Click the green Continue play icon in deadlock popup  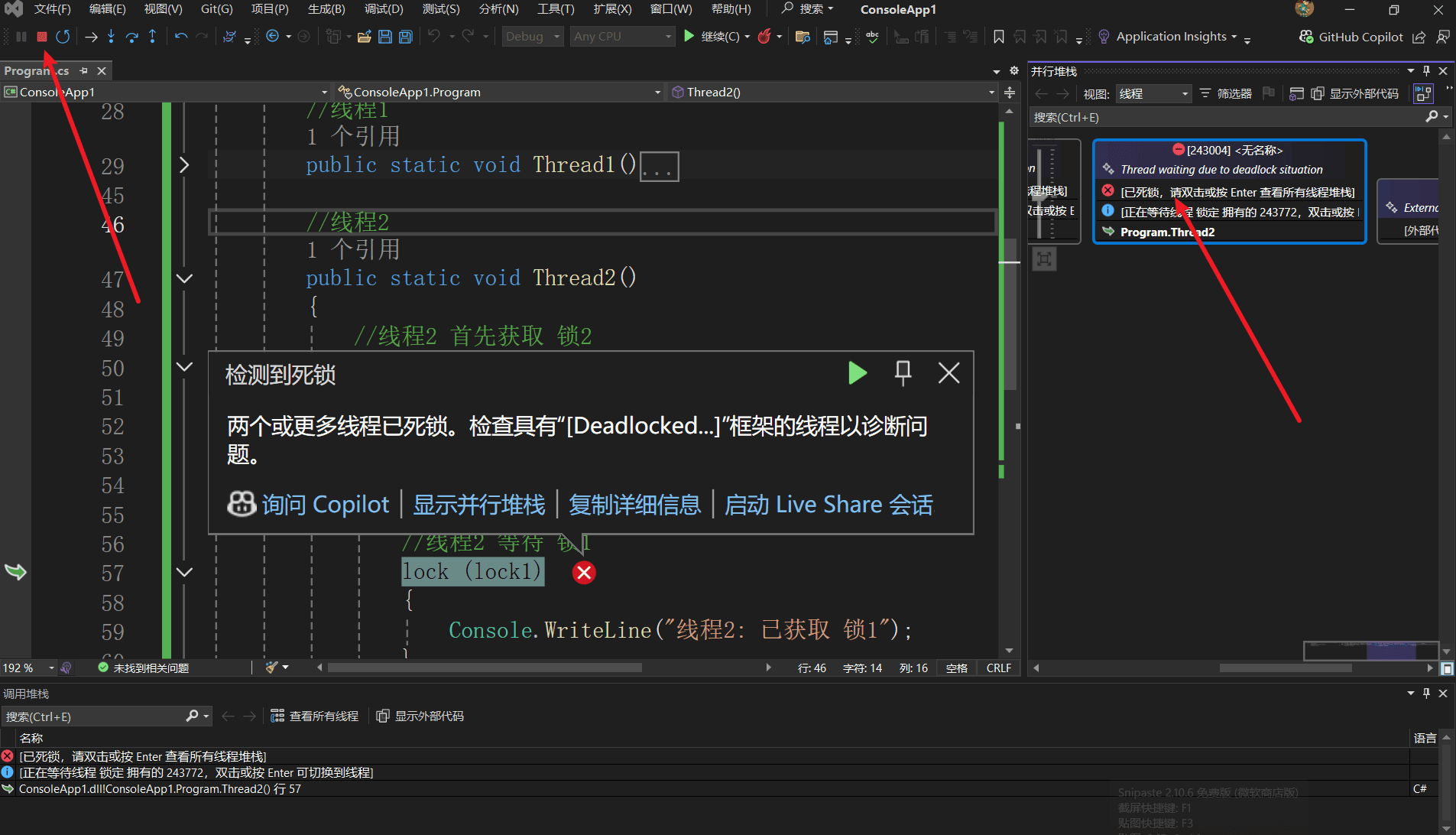click(x=858, y=373)
